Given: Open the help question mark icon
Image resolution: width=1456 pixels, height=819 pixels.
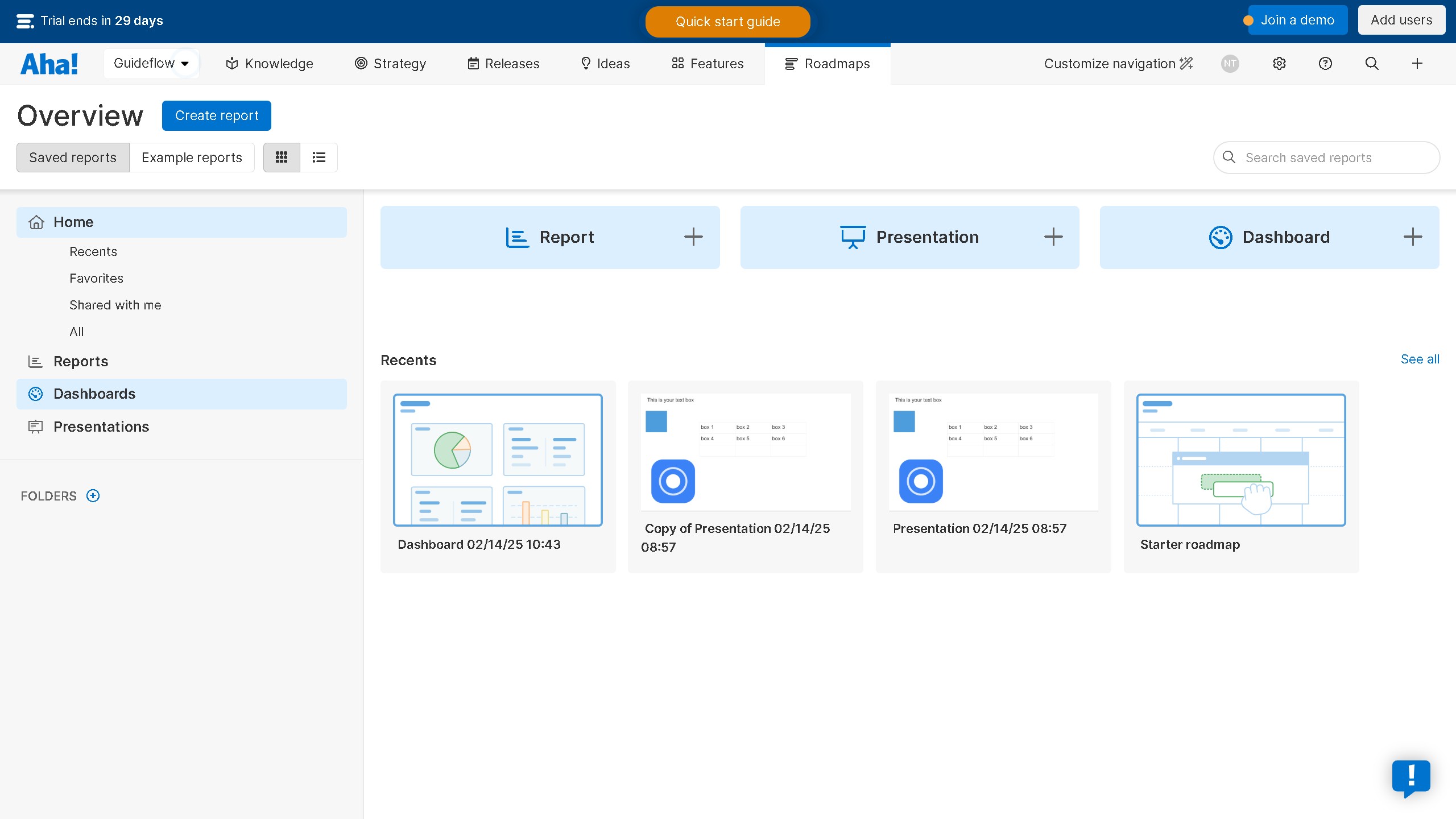Looking at the screenshot, I should [x=1325, y=63].
